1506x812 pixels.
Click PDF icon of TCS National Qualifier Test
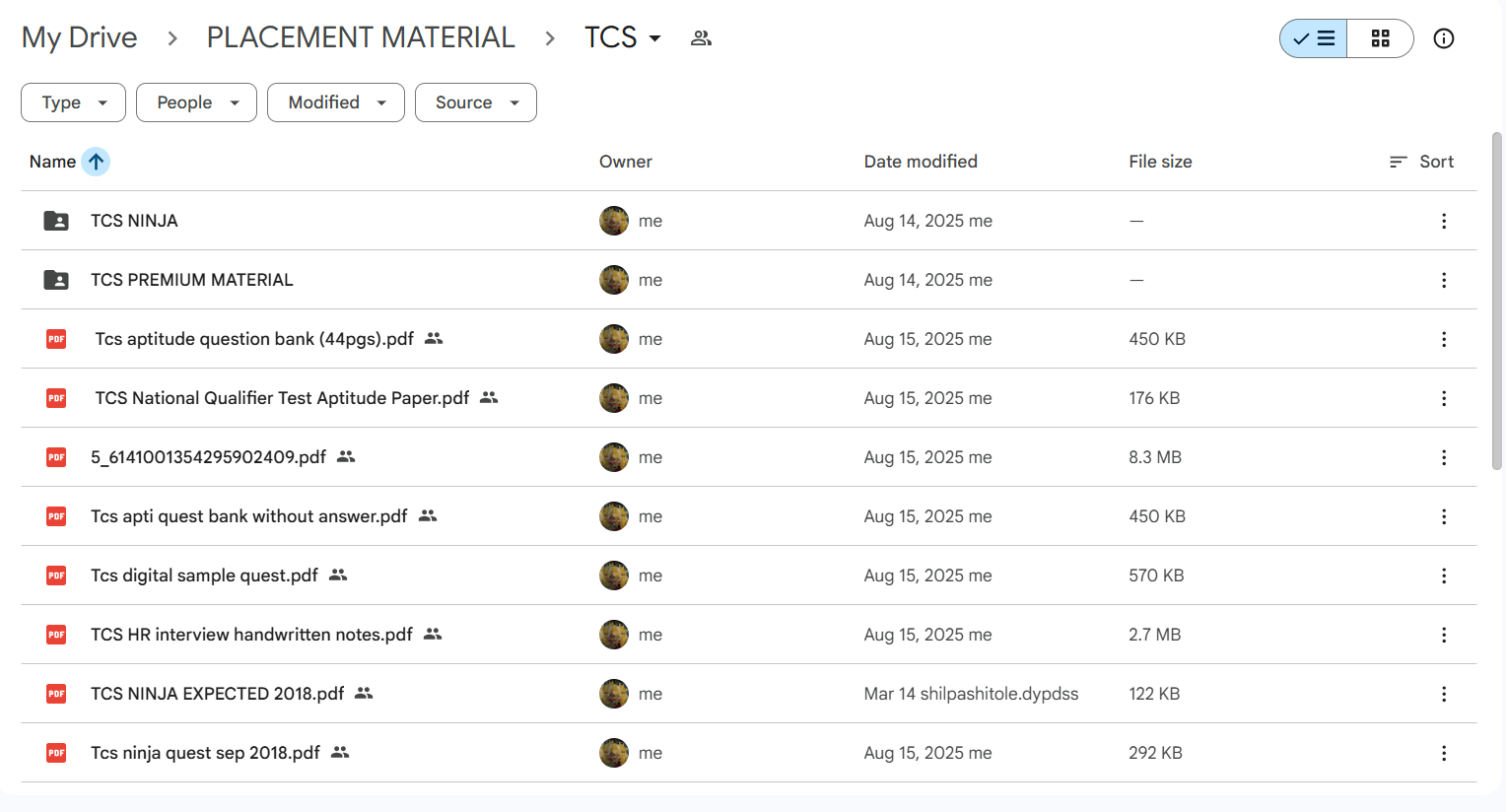click(x=56, y=398)
